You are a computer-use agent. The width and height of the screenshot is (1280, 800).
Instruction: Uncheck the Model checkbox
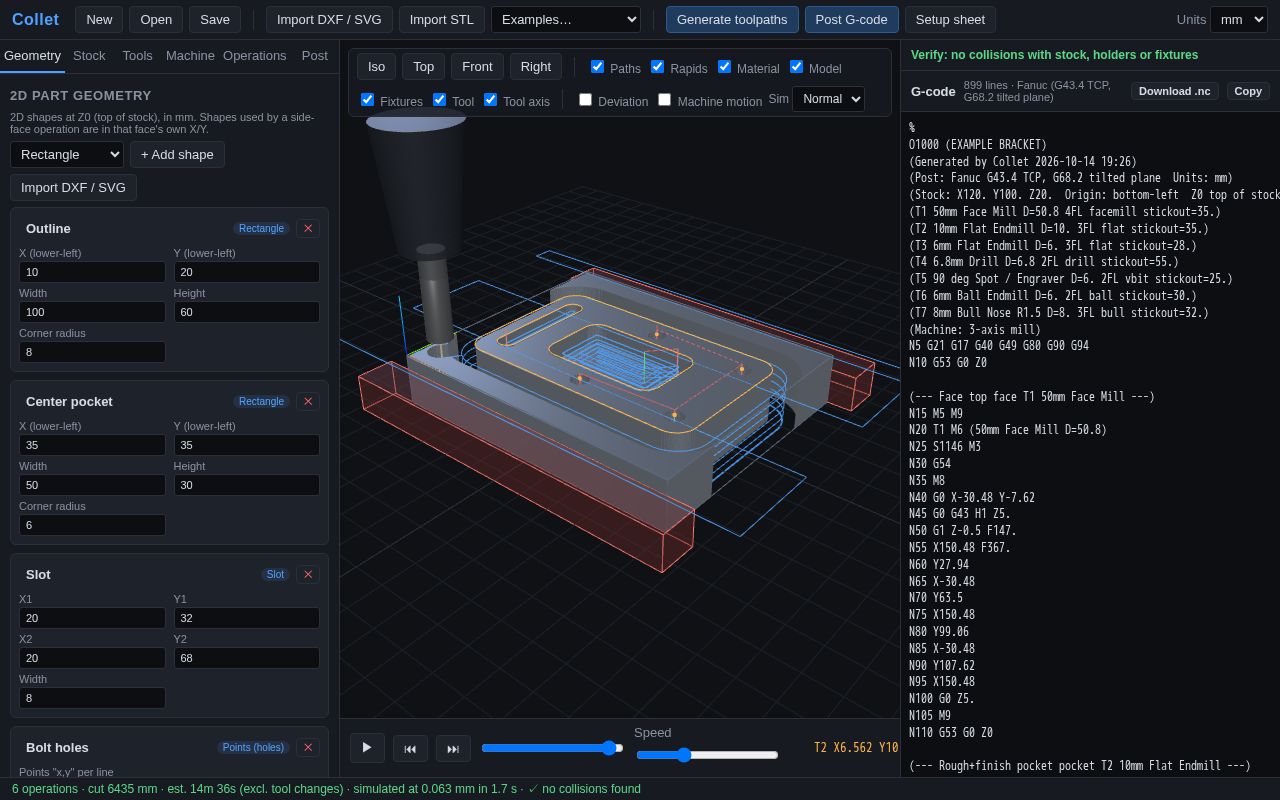796,67
